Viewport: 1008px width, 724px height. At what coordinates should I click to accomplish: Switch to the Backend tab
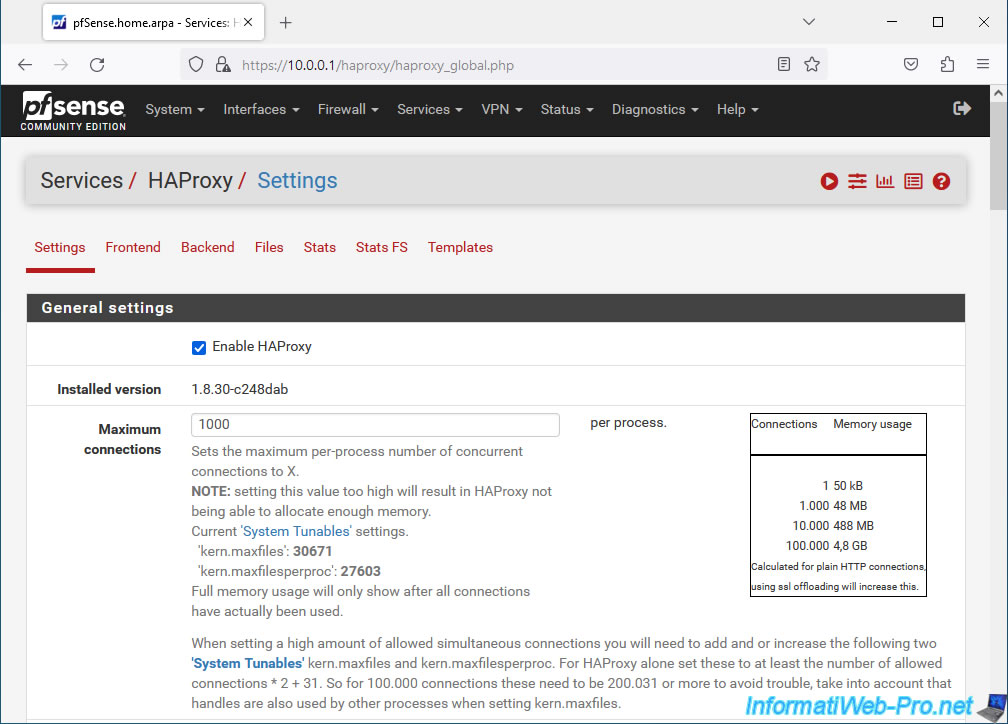coord(208,248)
